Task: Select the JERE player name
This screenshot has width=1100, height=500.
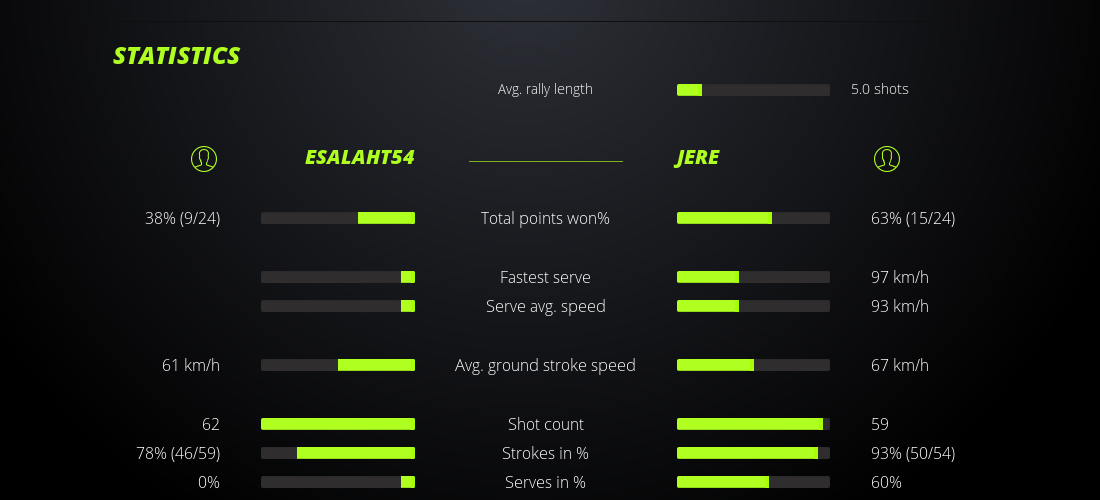Action: click(x=697, y=158)
